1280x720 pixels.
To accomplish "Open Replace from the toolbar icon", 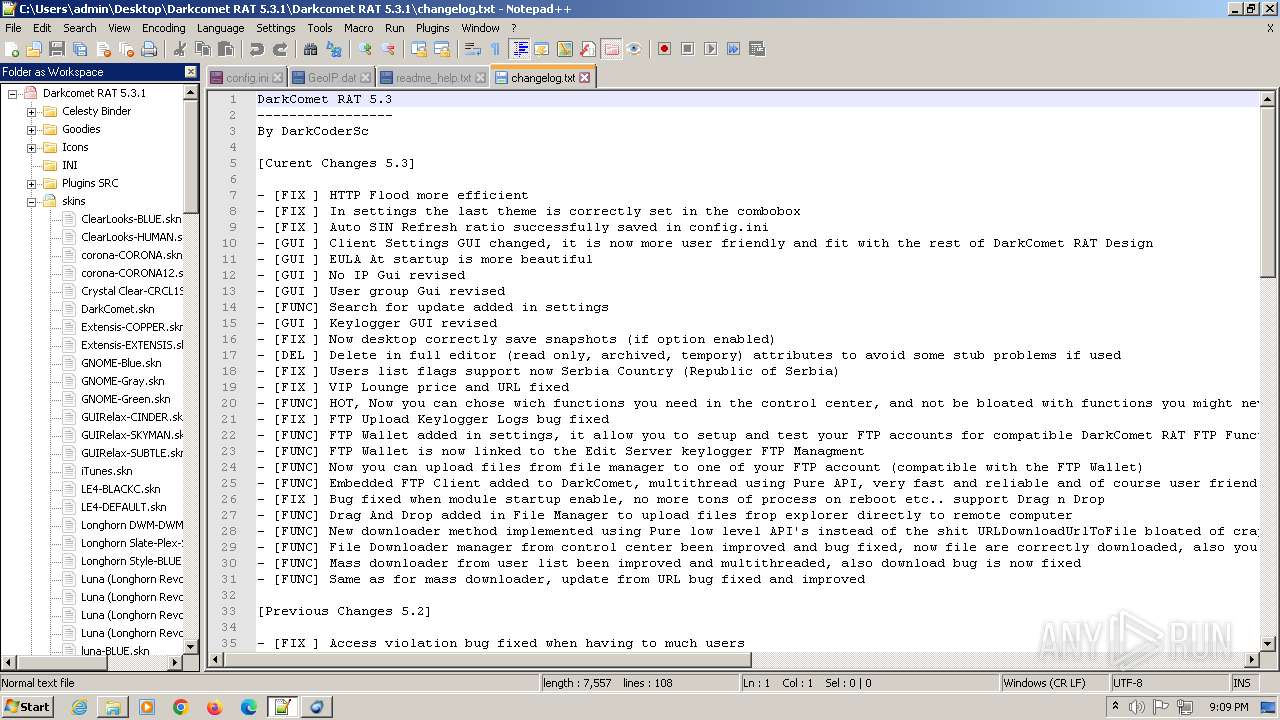I will click(x=334, y=49).
